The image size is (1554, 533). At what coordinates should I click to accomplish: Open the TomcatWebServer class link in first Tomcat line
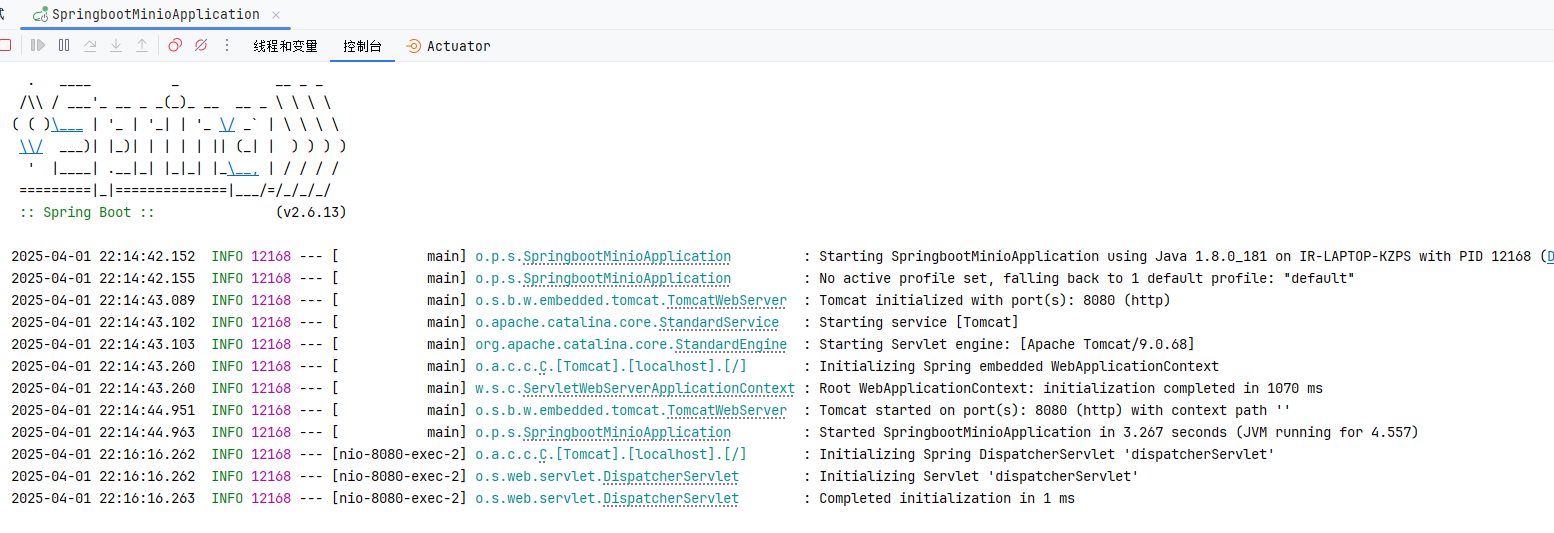pyautogui.click(x=727, y=300)
